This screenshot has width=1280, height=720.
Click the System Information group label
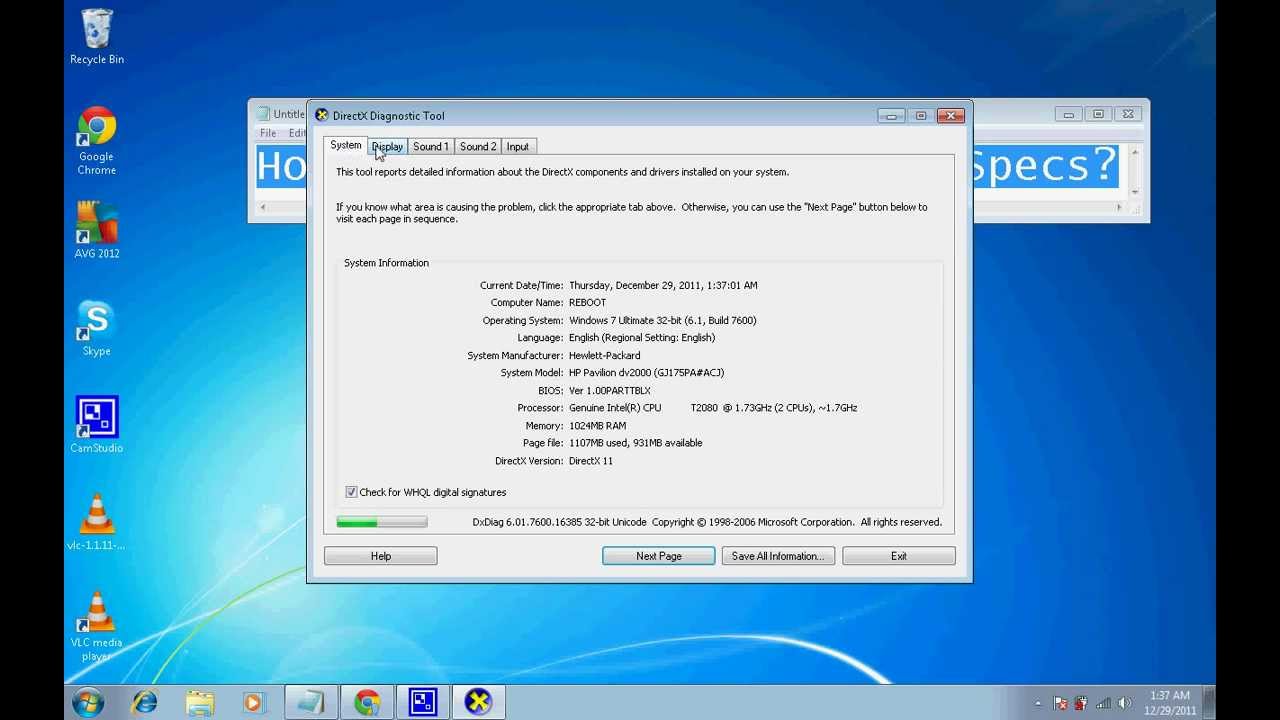tap(387, 263)
